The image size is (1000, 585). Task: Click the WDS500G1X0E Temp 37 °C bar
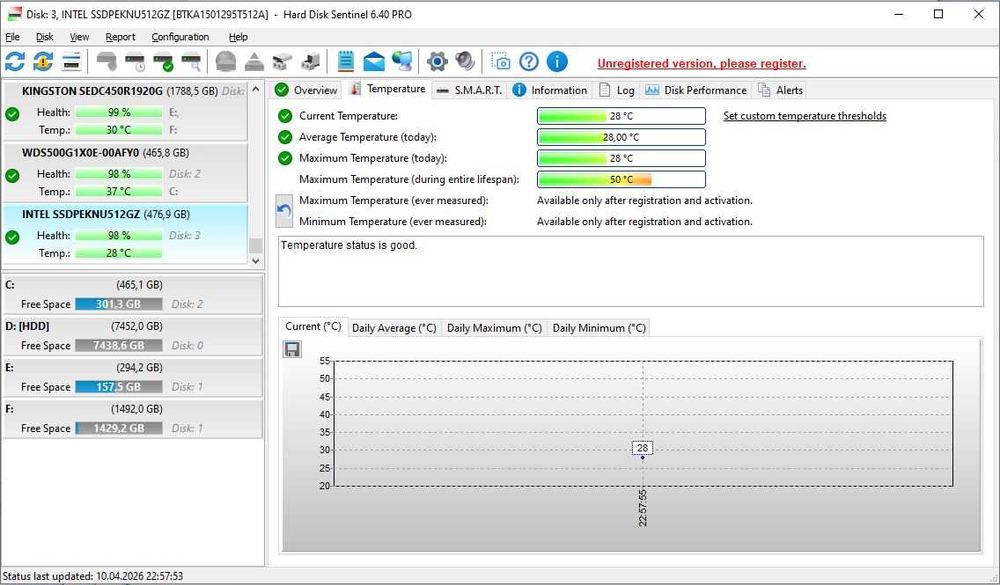(x=119, y=191)
